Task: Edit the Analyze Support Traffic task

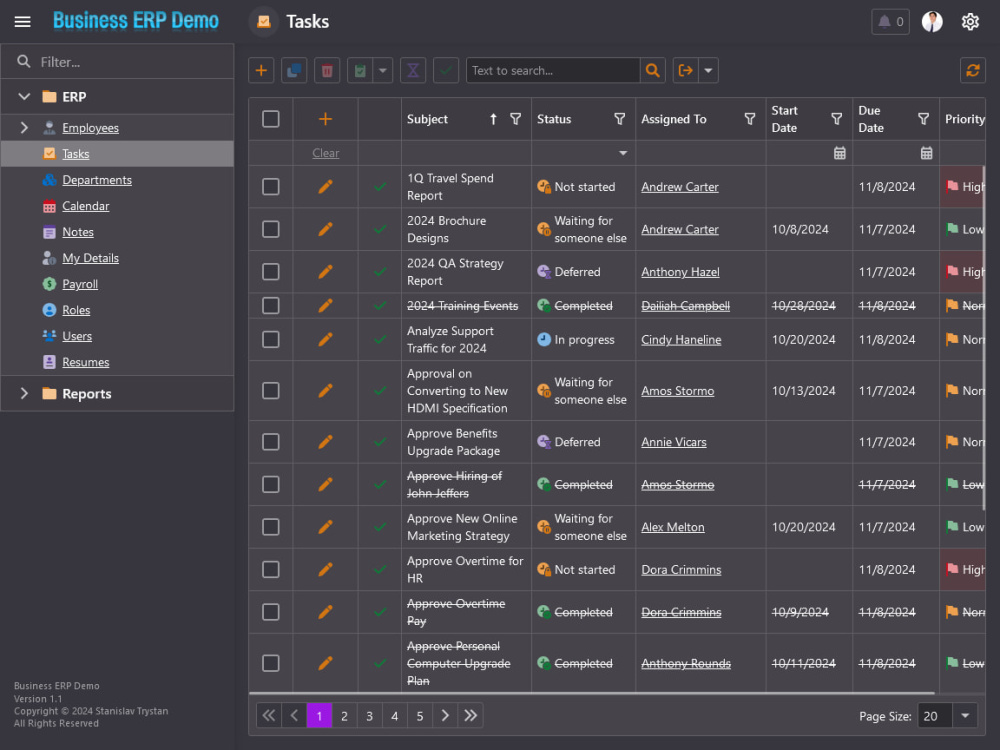Action: (x=325, y=339)
